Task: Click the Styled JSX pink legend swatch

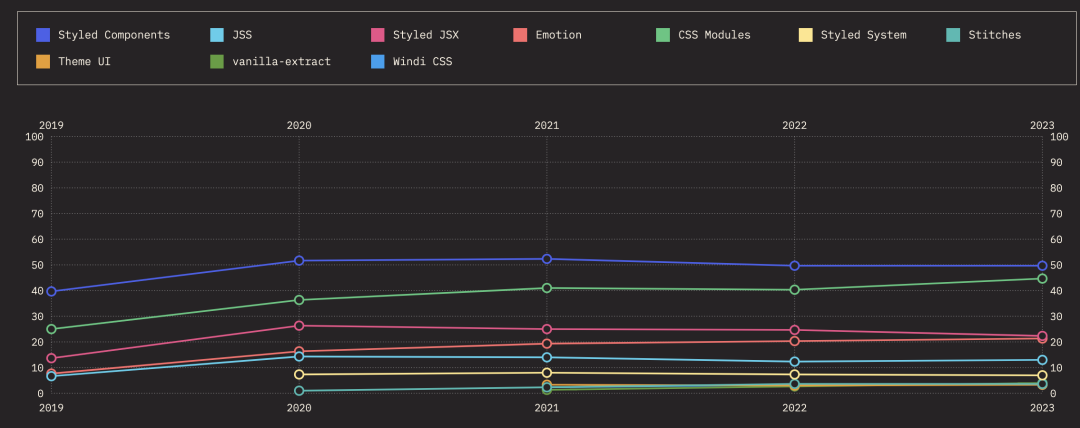Action: tap(378, 35)
